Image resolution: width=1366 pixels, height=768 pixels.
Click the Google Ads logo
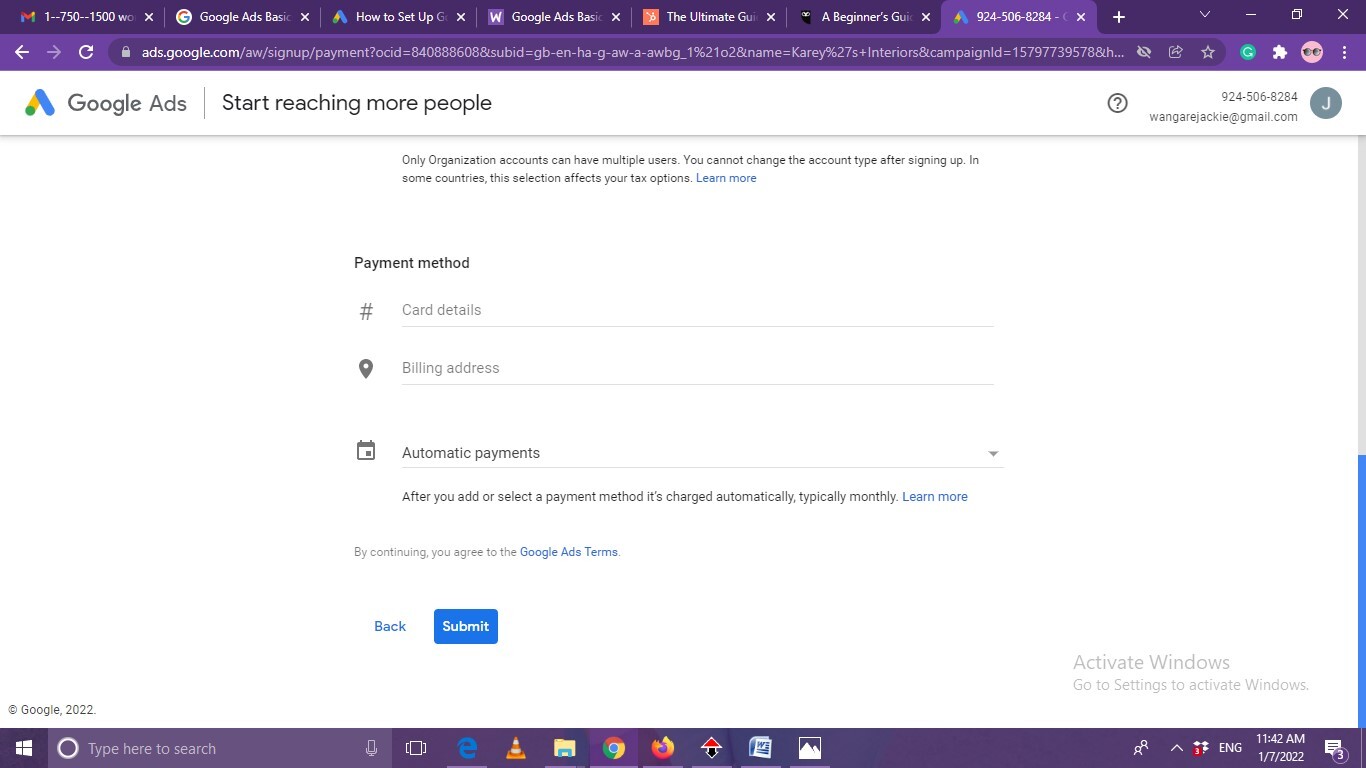(106, 103)
